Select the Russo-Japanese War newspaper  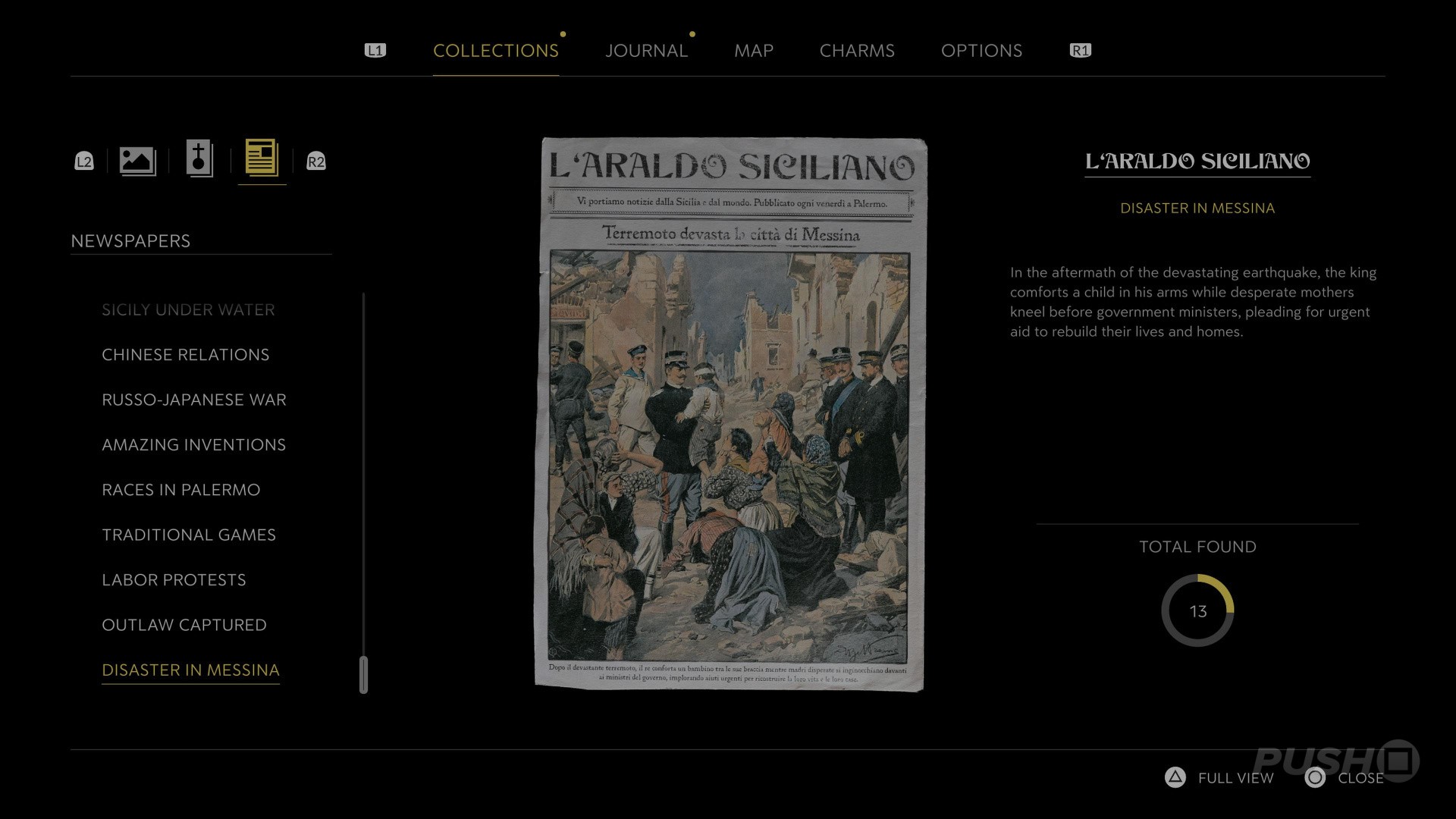194,400
